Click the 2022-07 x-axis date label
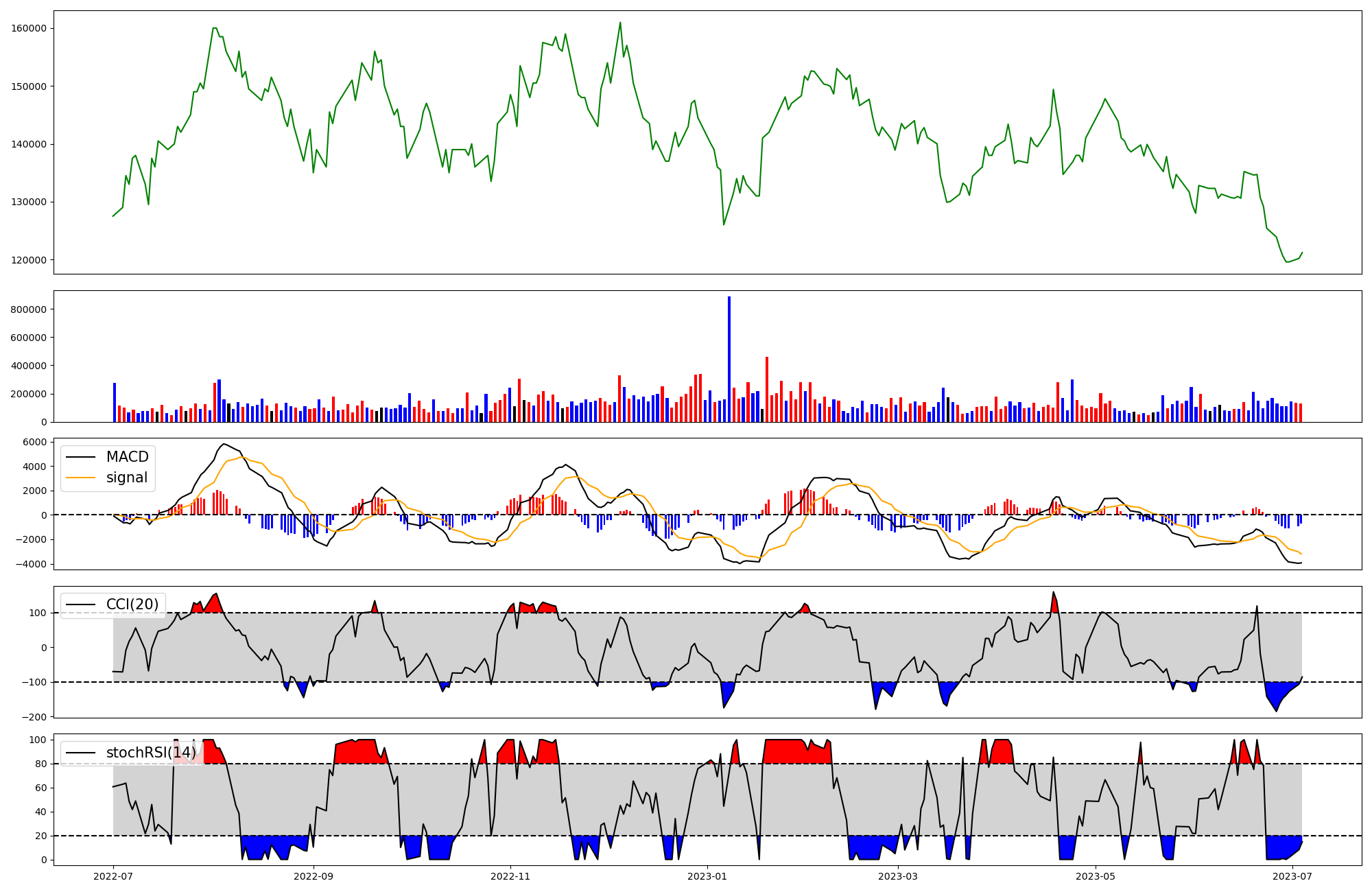1372x892 pixels. (113, 876)
